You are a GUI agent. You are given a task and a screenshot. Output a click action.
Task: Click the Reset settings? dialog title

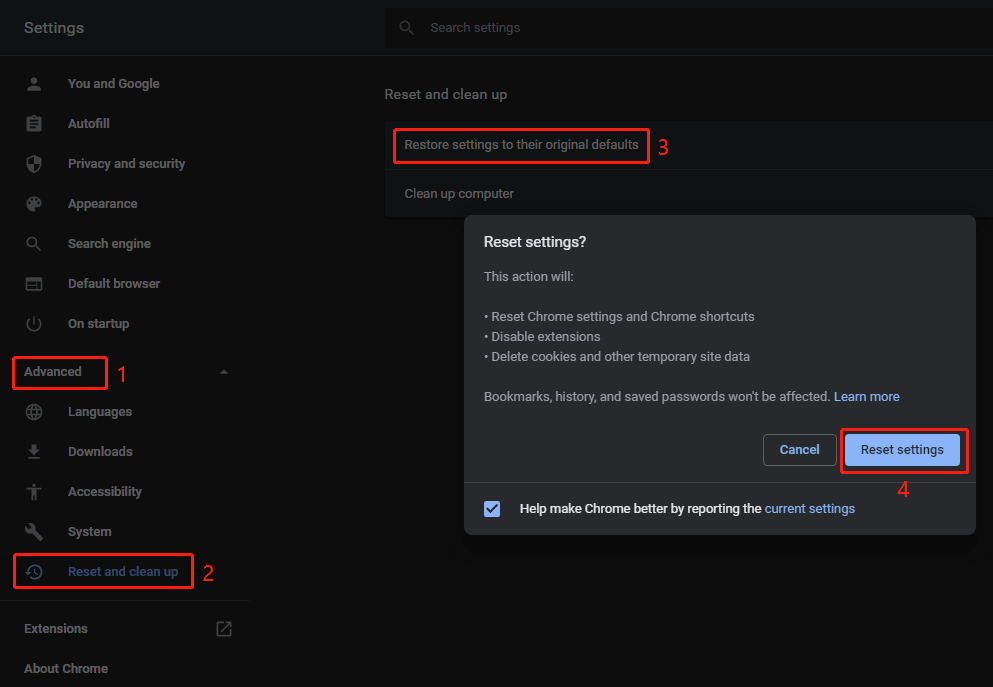tap(534, 242)
